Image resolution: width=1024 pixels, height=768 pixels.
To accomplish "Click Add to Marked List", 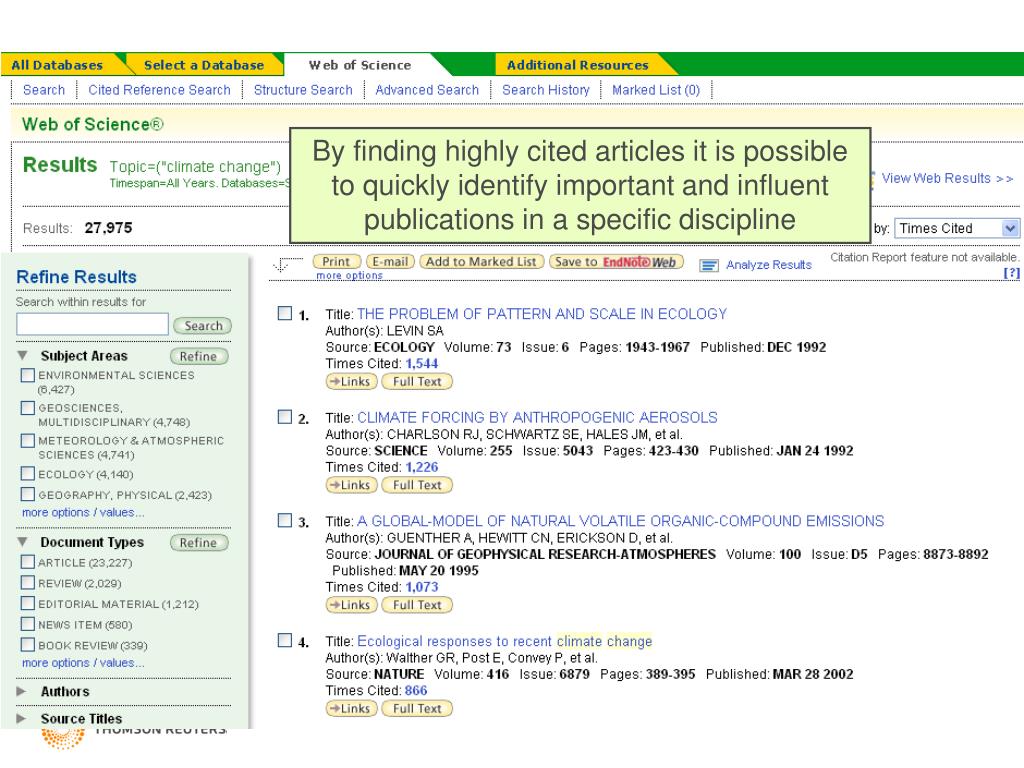I will tap(482, 262).
